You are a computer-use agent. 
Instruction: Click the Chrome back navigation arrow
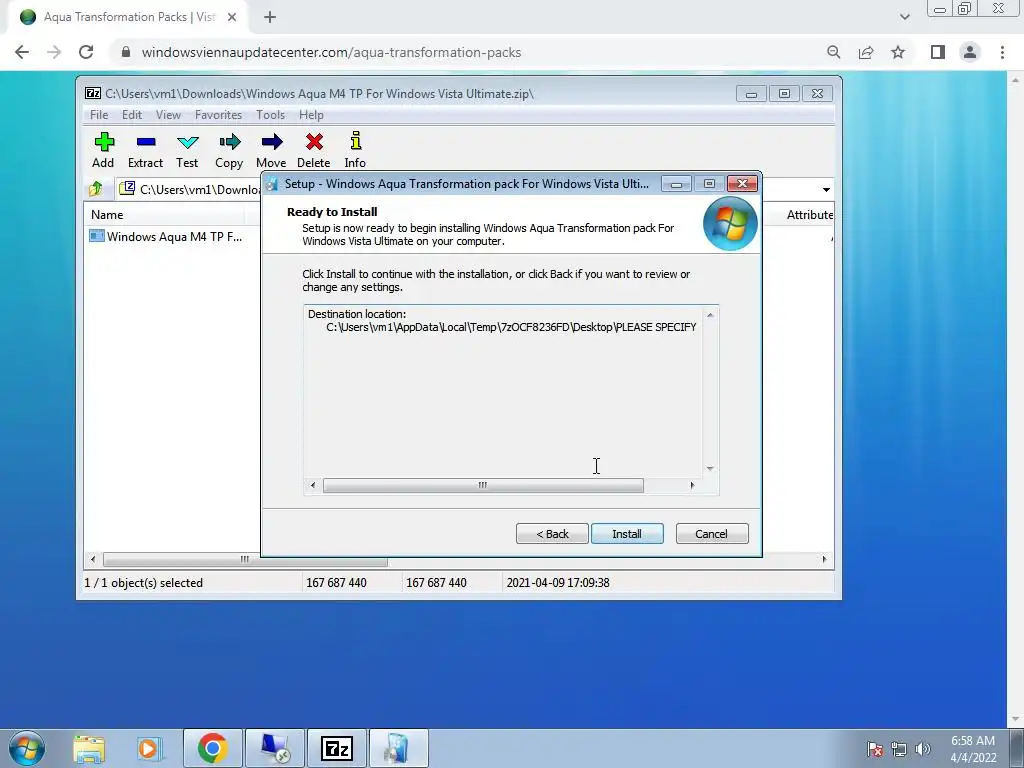pyautogui.click(x=22, y=52)
